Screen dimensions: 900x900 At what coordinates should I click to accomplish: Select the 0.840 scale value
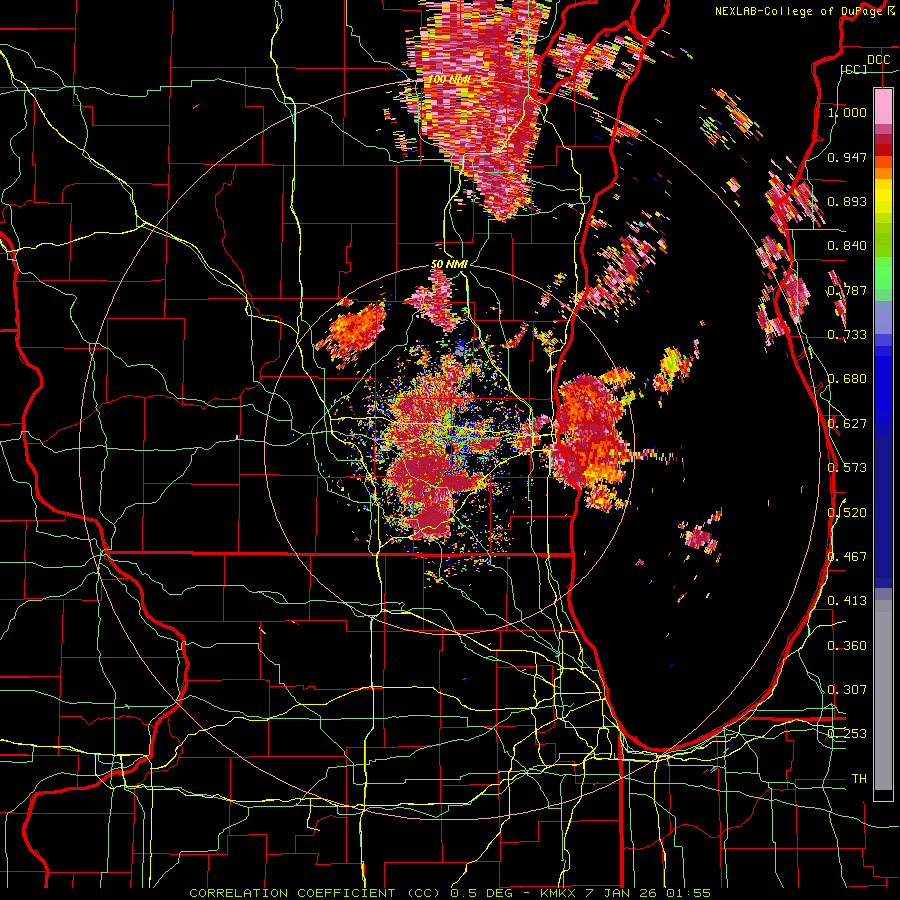click(x=847, y=246)
